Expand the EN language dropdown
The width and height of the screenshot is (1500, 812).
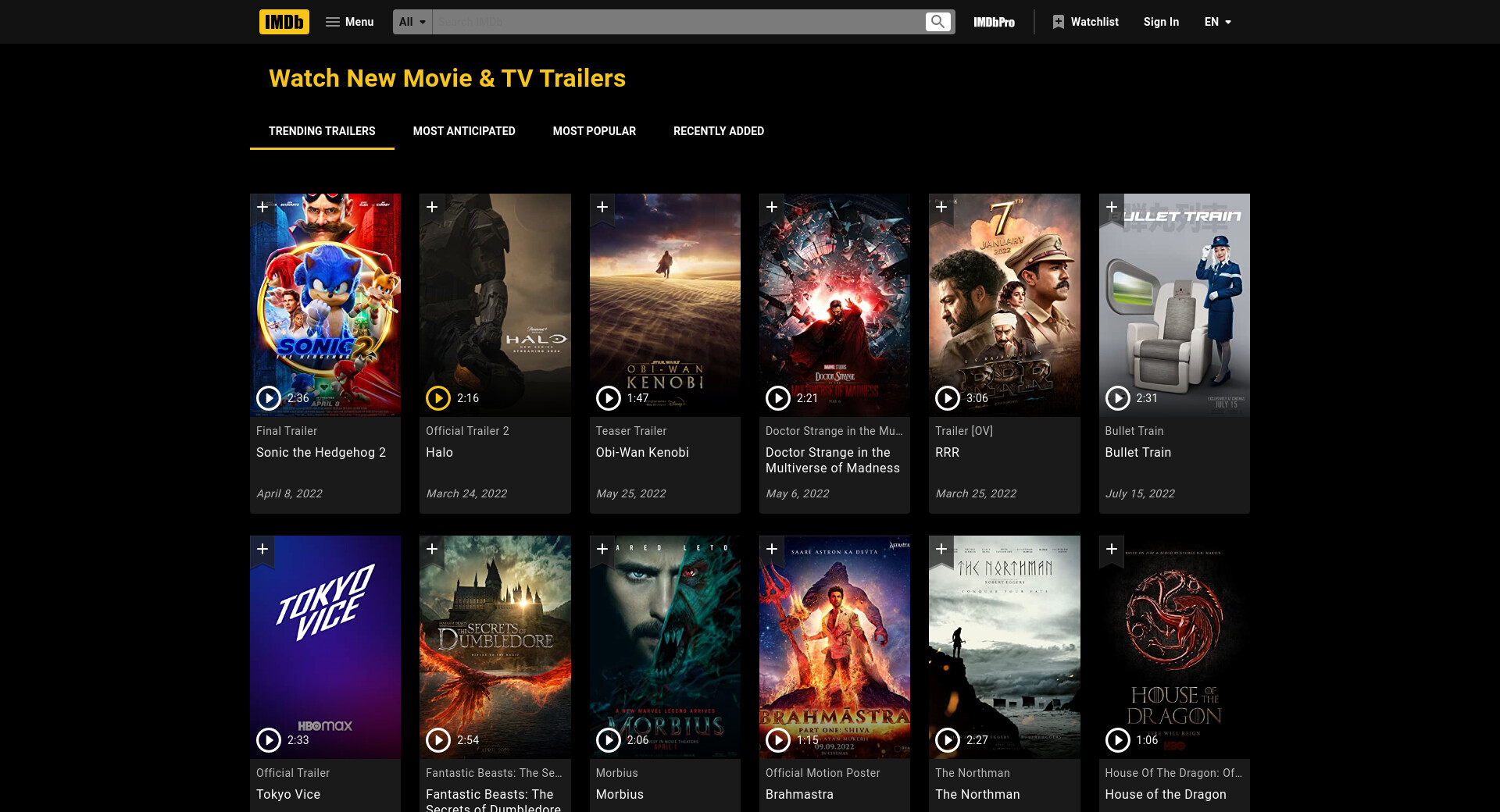pyautogui.click(x=1217, y=22)
